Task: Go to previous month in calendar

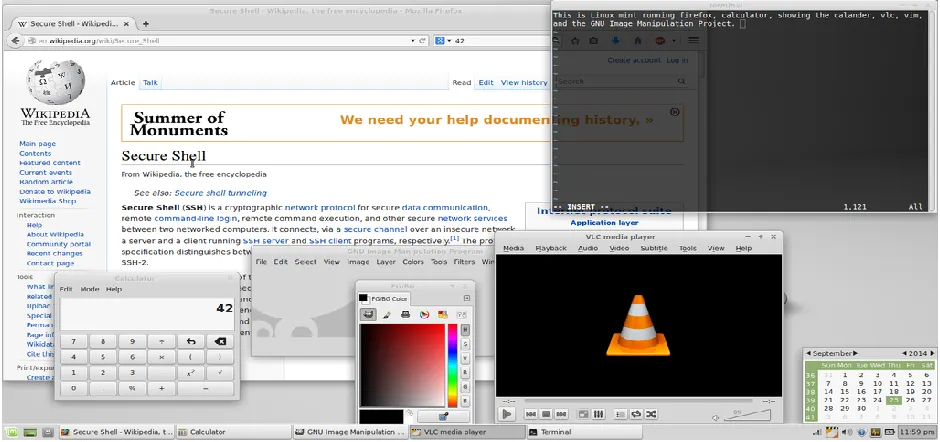Action: tap(808, 354)
